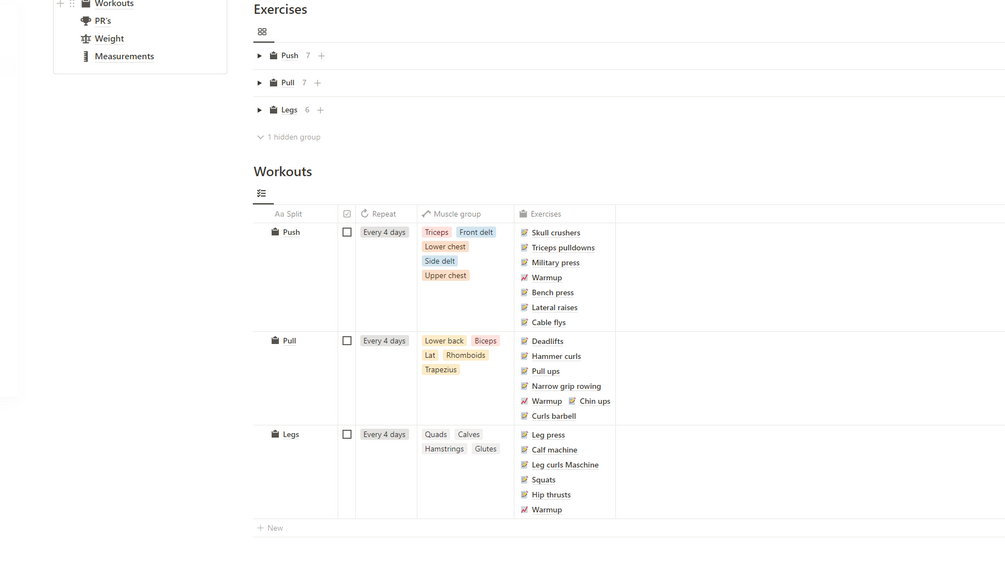
Task: Show the 1 hidden group
Action: [x=289, y=137]
